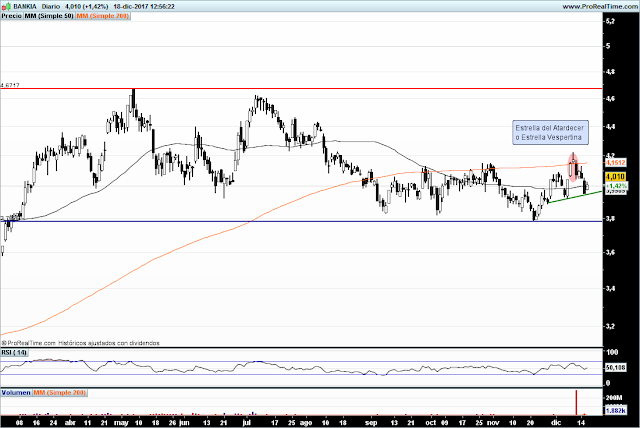Select the blue horizontal support line
The height and width of the screenshot is (428, 640).
point(301,221)
